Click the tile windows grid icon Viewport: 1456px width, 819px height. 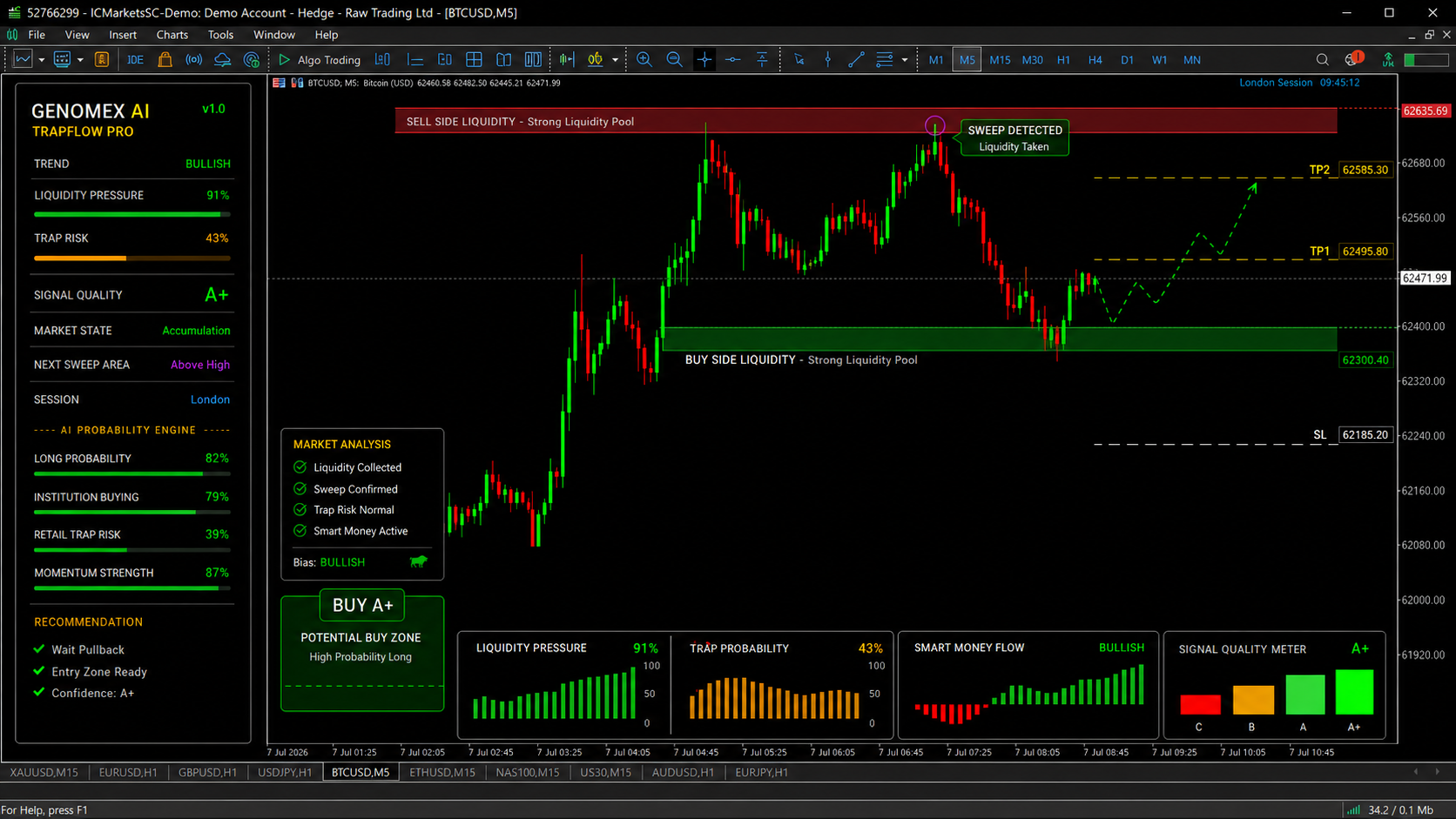click(x=474, y=59)
